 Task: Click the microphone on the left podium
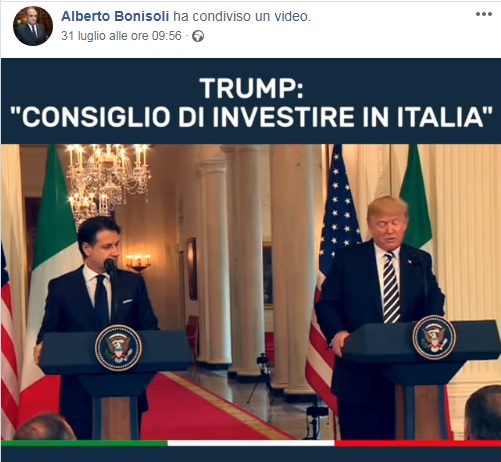[x=110, y=267]
